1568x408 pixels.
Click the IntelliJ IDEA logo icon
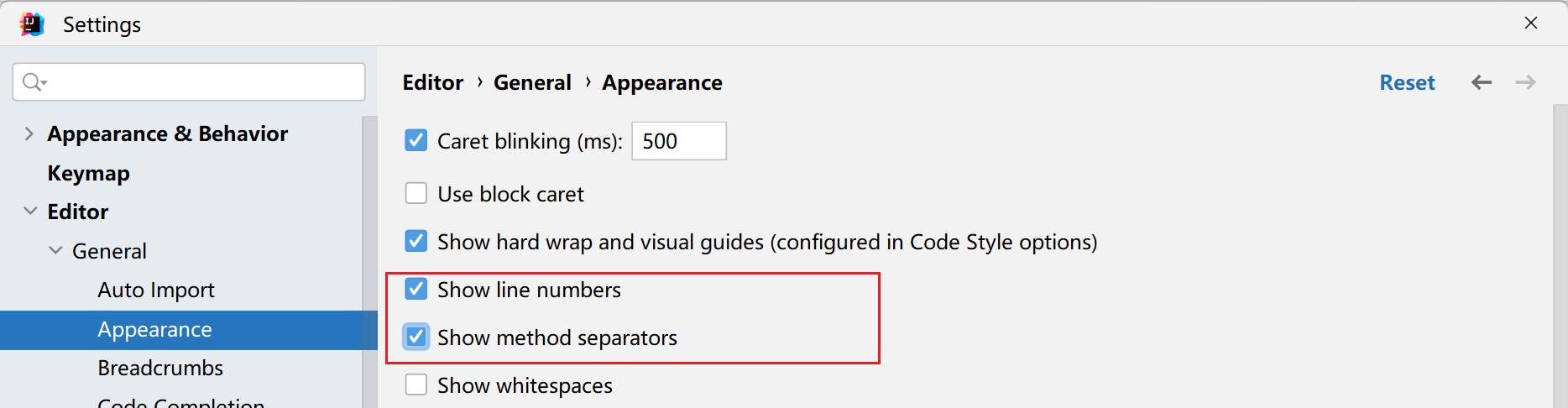32,24
